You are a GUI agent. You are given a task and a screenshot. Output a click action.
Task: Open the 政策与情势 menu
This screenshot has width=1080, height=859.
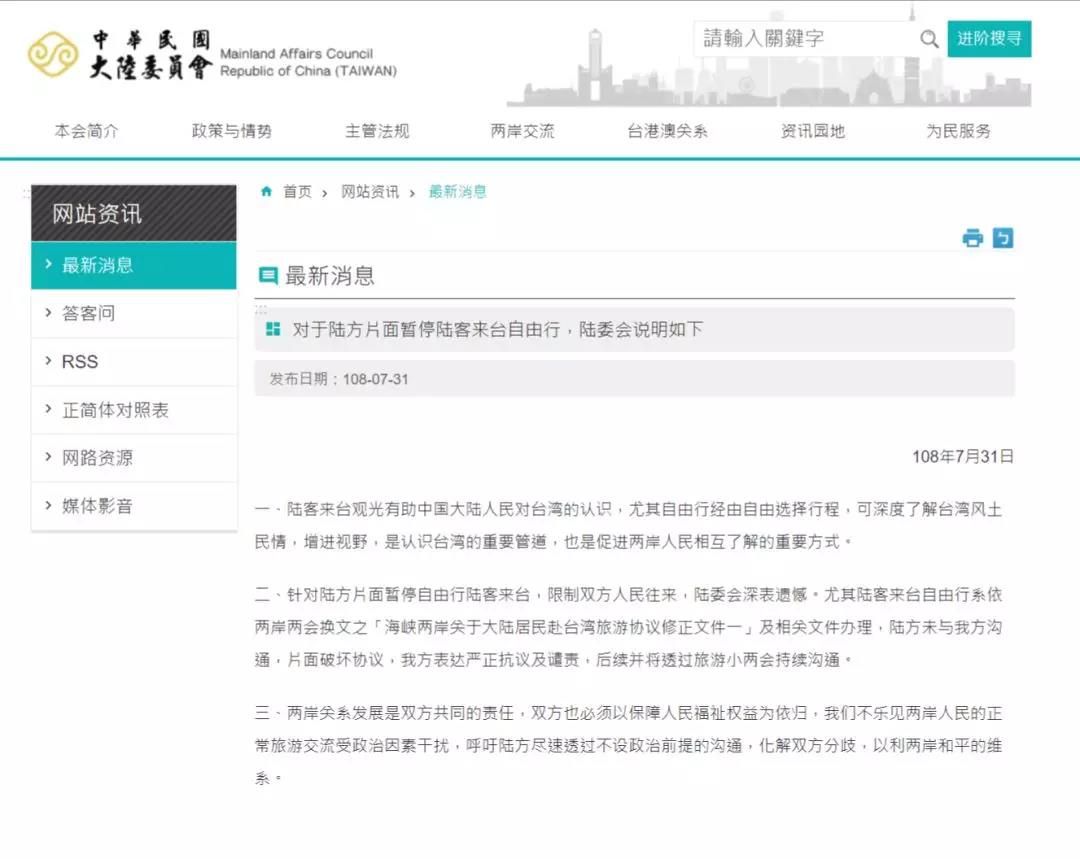point(232,131)
